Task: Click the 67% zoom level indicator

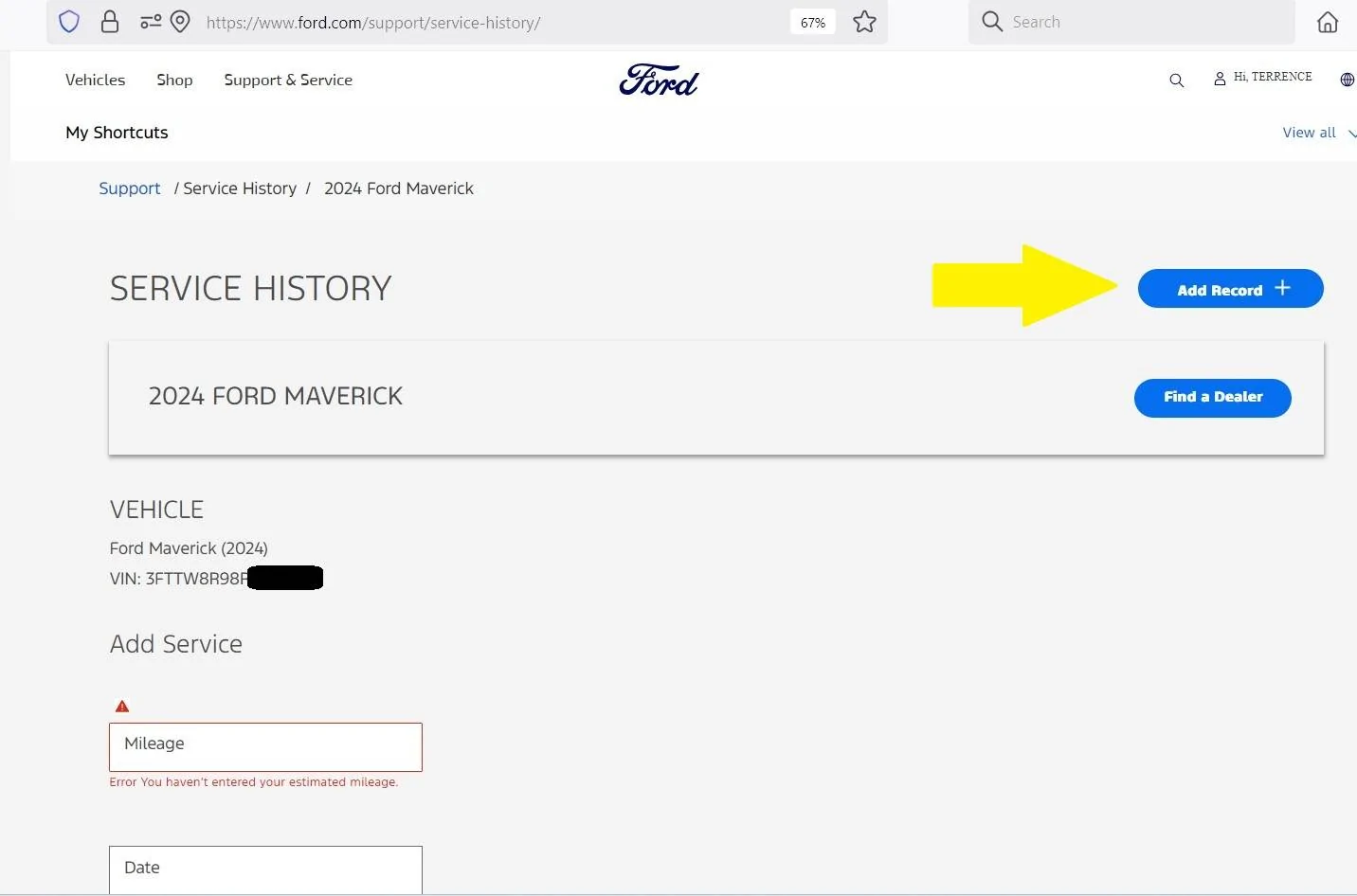Action: 812,22
